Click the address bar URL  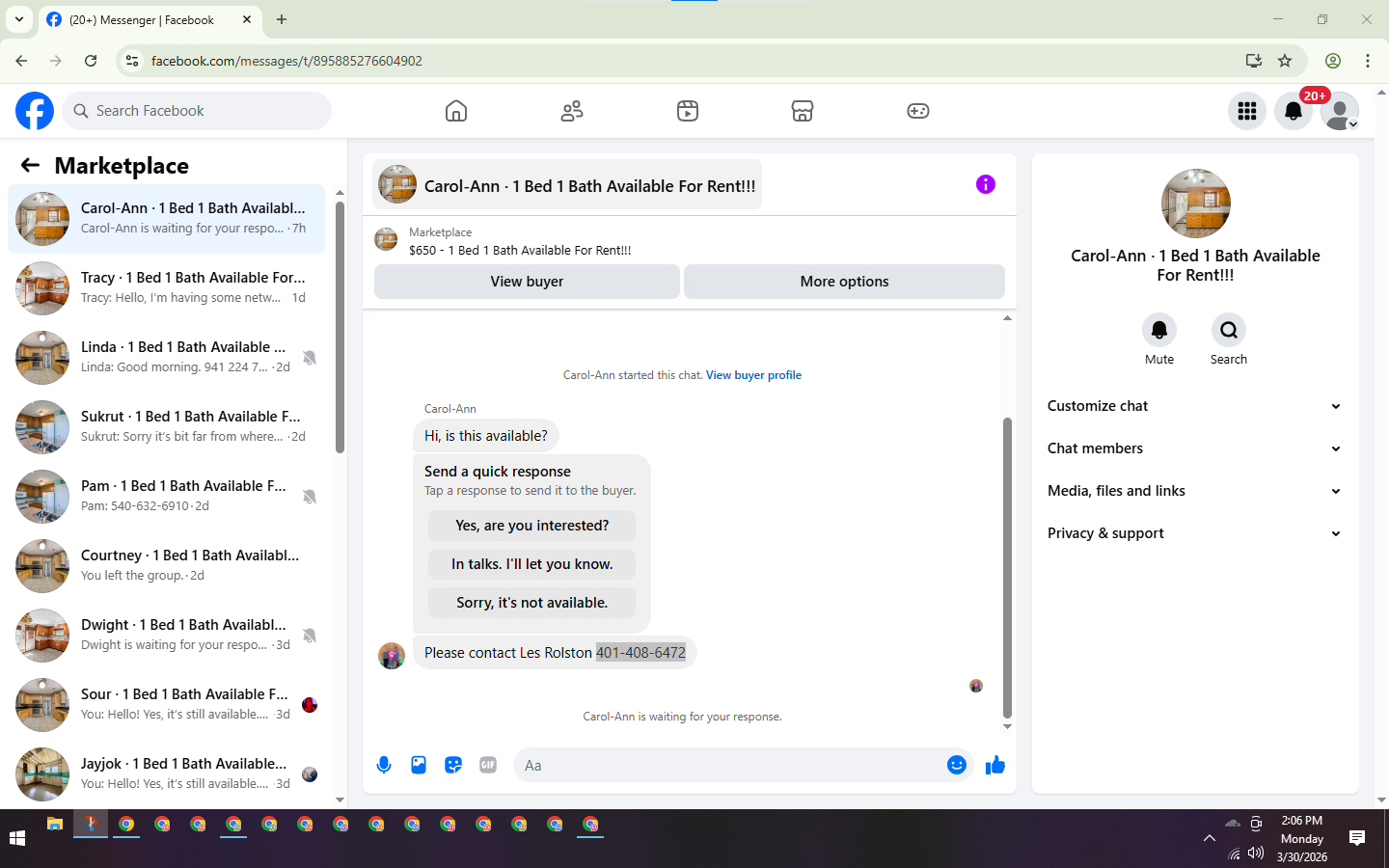point(286,61)
